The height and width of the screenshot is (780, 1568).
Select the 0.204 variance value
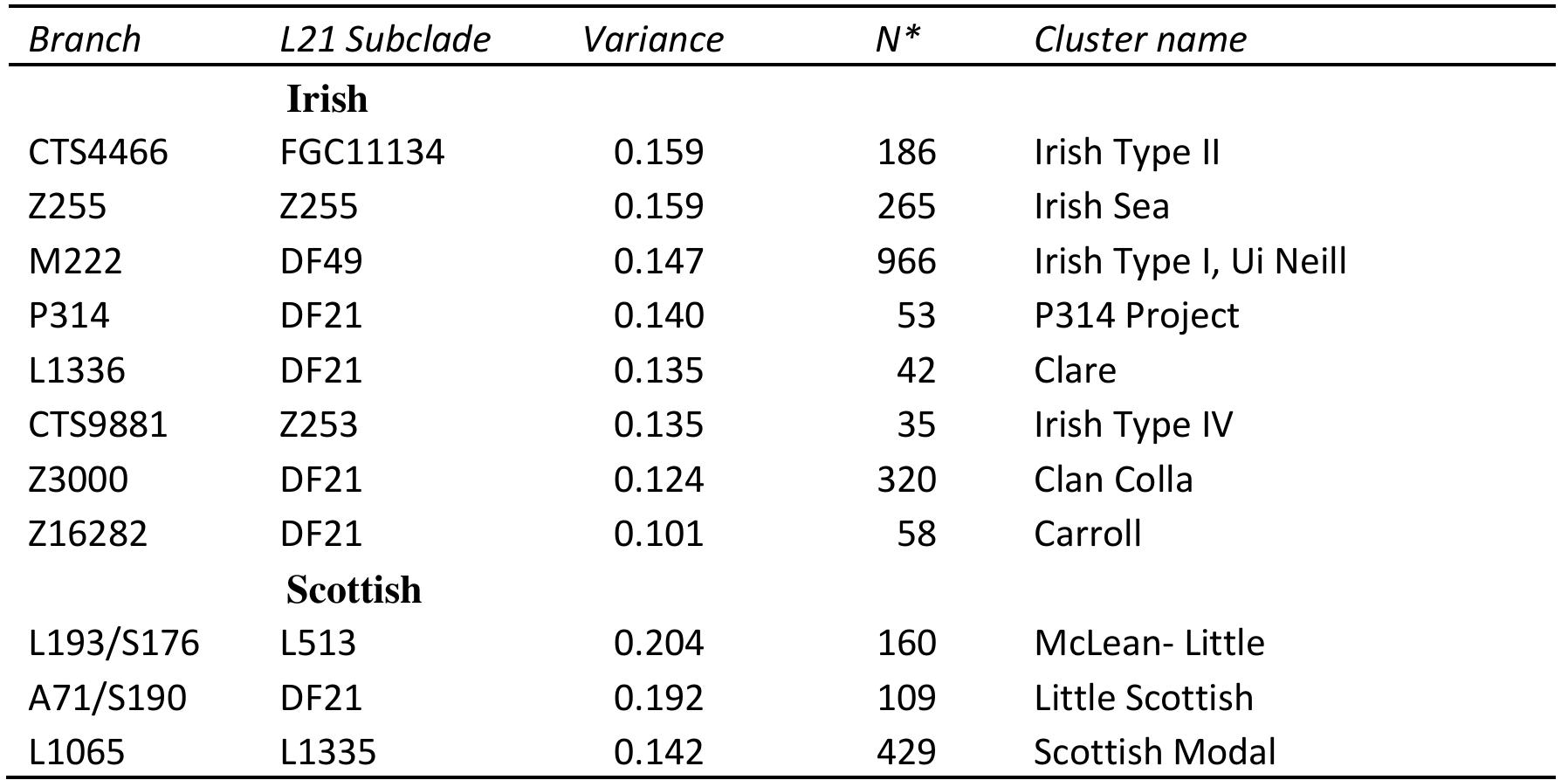pos(658,643)
